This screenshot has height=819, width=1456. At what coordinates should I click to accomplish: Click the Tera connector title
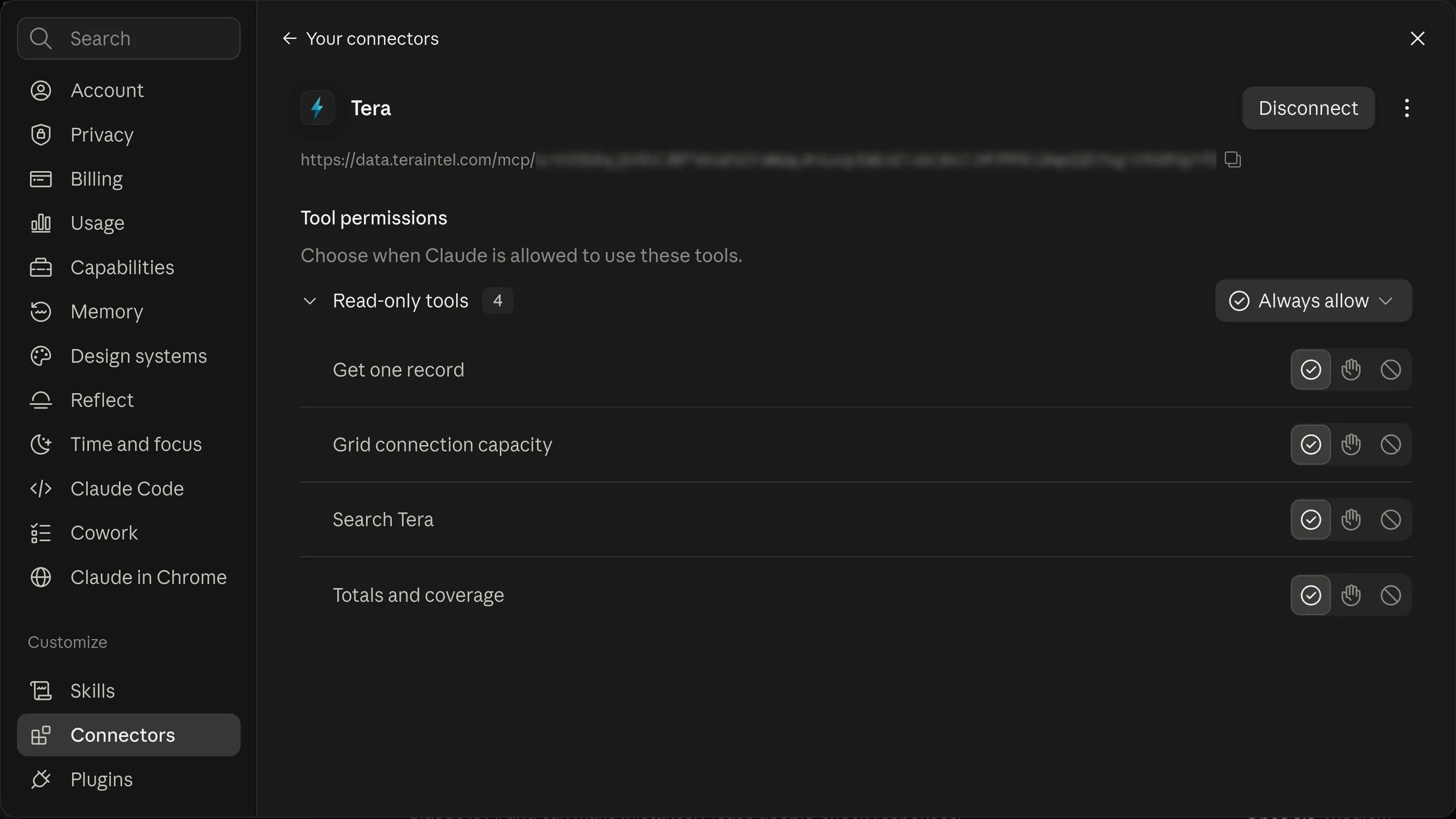coord(371,109)
